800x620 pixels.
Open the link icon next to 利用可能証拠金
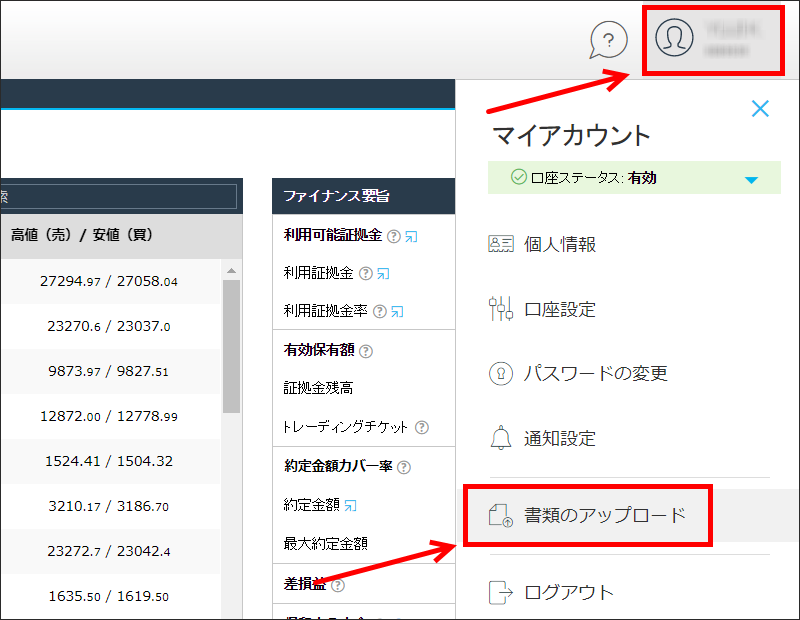tap(411, 236)
